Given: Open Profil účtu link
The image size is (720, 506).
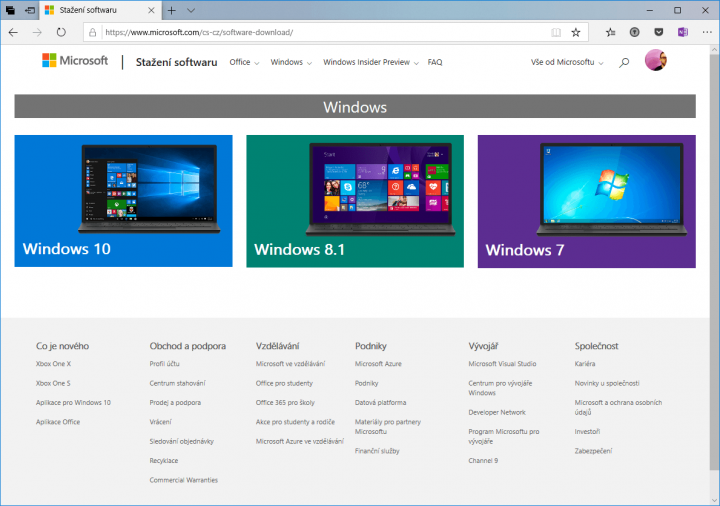Looking at the screenshot, I should 164,364.
